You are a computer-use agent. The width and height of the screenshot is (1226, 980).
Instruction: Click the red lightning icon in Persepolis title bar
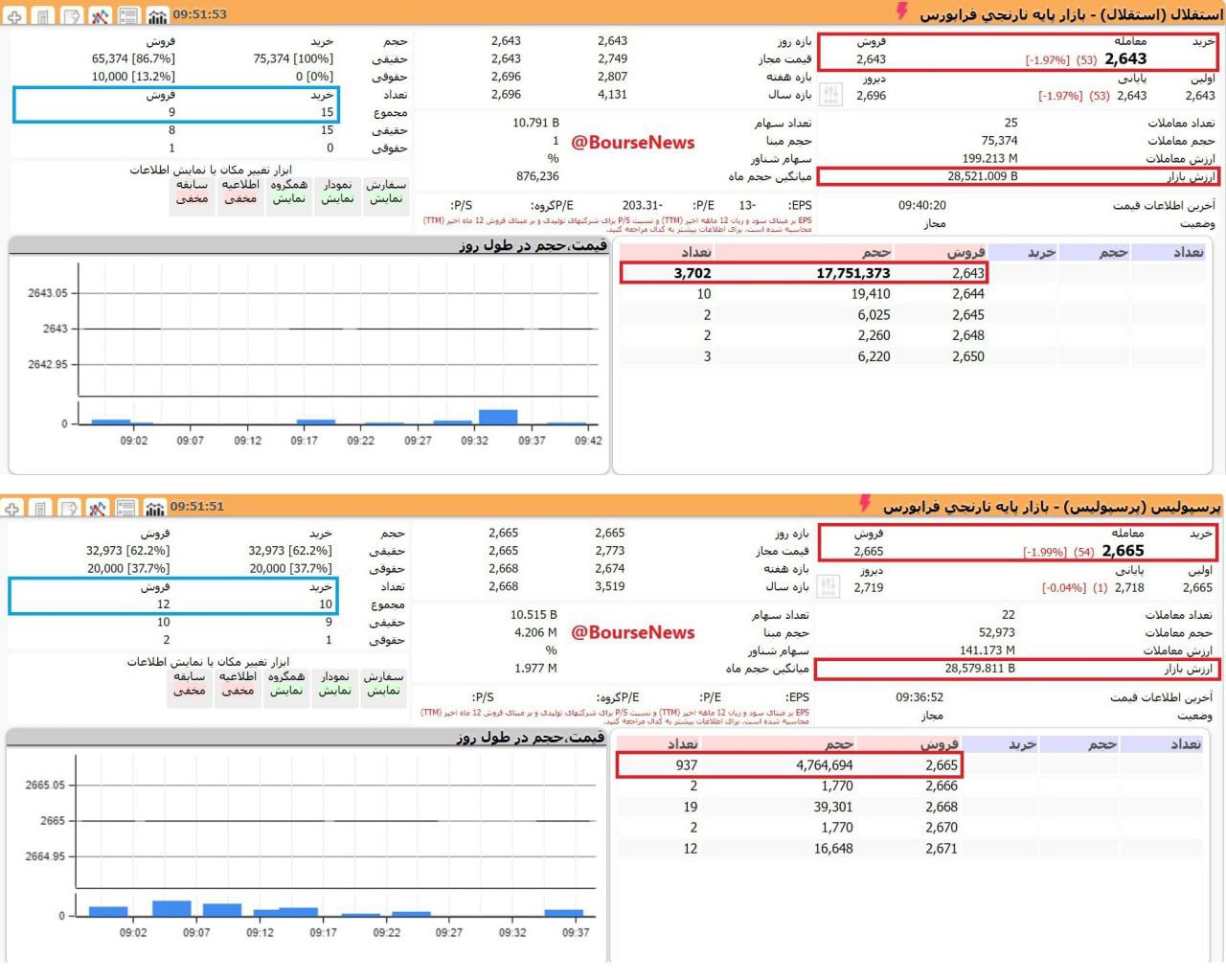click(865, 503)
